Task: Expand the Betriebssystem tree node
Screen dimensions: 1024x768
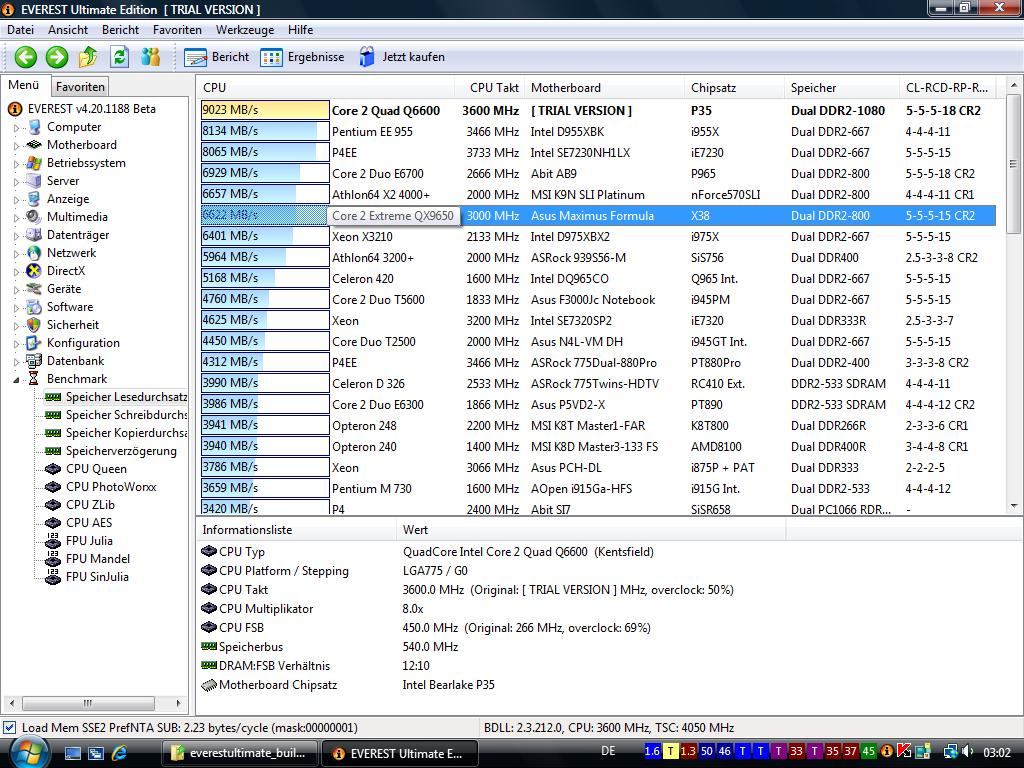Action: pyautogui.click(x=16, y=164)
